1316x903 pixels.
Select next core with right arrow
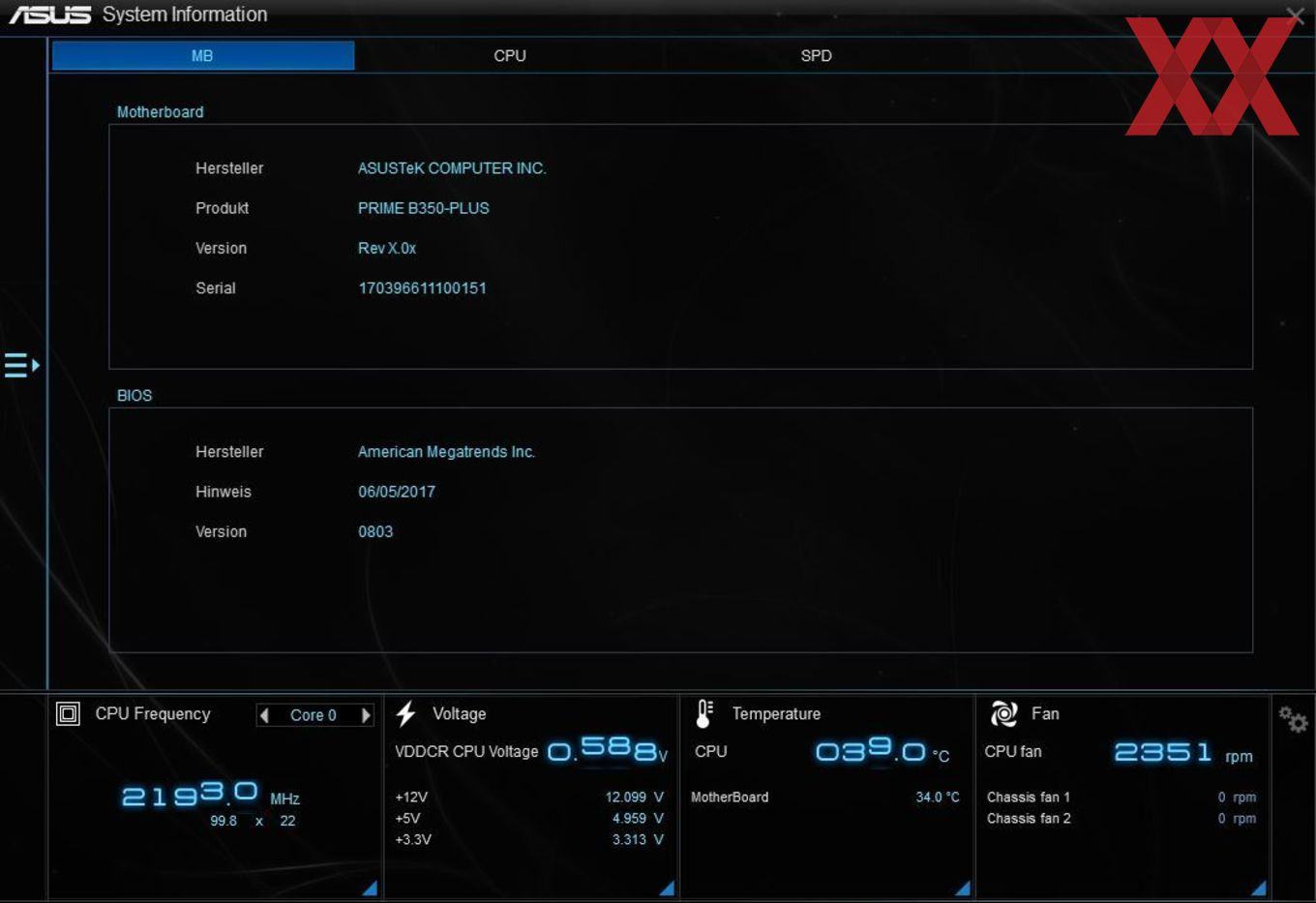click(x=366, y=715)
